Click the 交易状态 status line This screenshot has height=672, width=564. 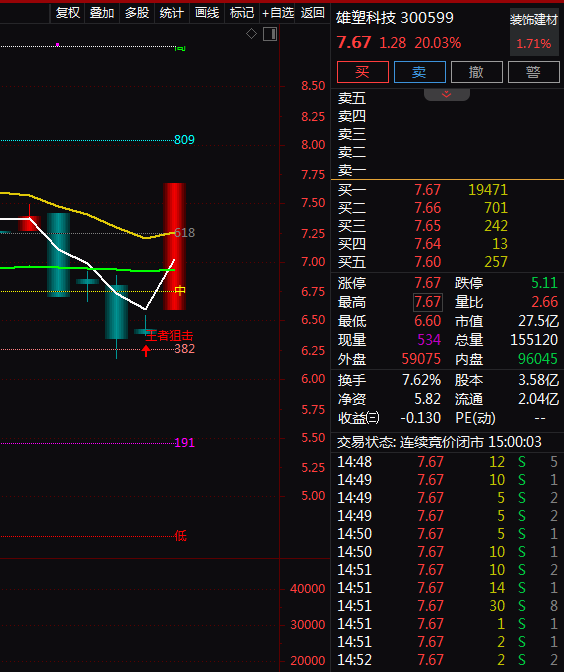point(439,442)
